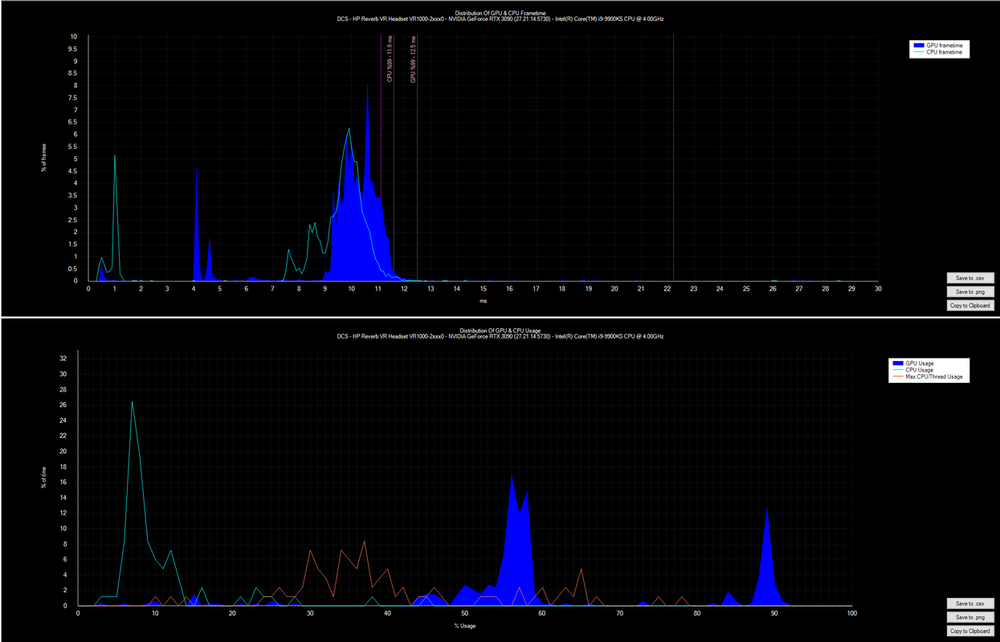Click the '% Usage' x-axis label
The width and height of the screenshot is (1000, 642).
tap(465, 626)
